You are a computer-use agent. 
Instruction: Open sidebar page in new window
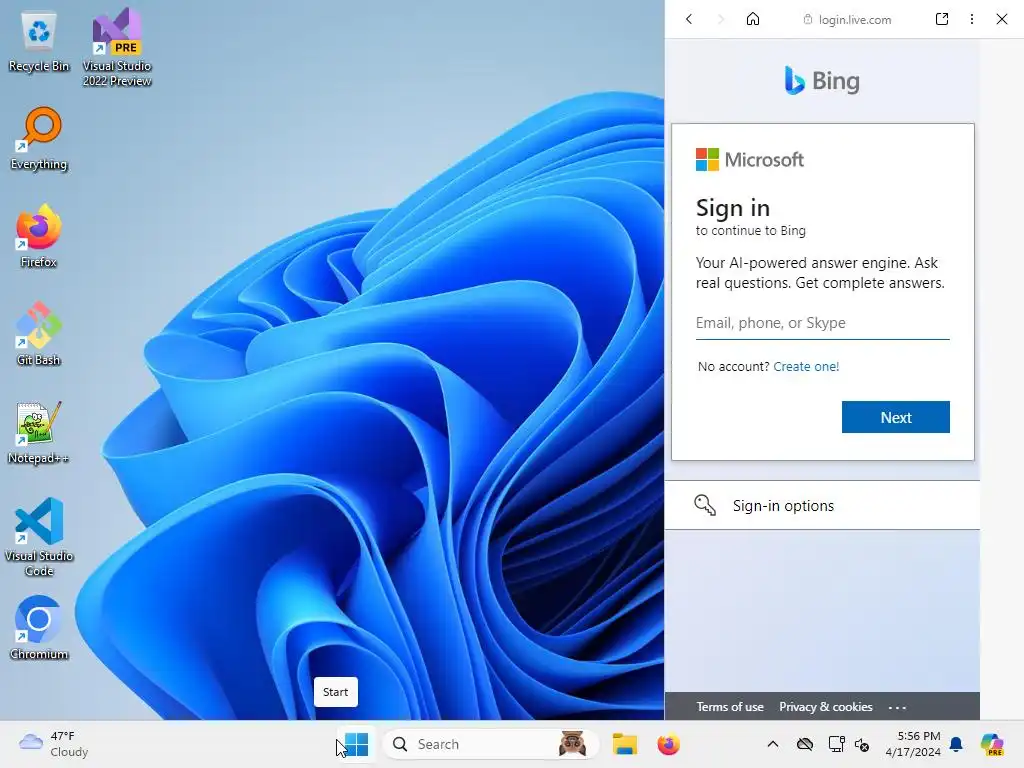(942, 19)
